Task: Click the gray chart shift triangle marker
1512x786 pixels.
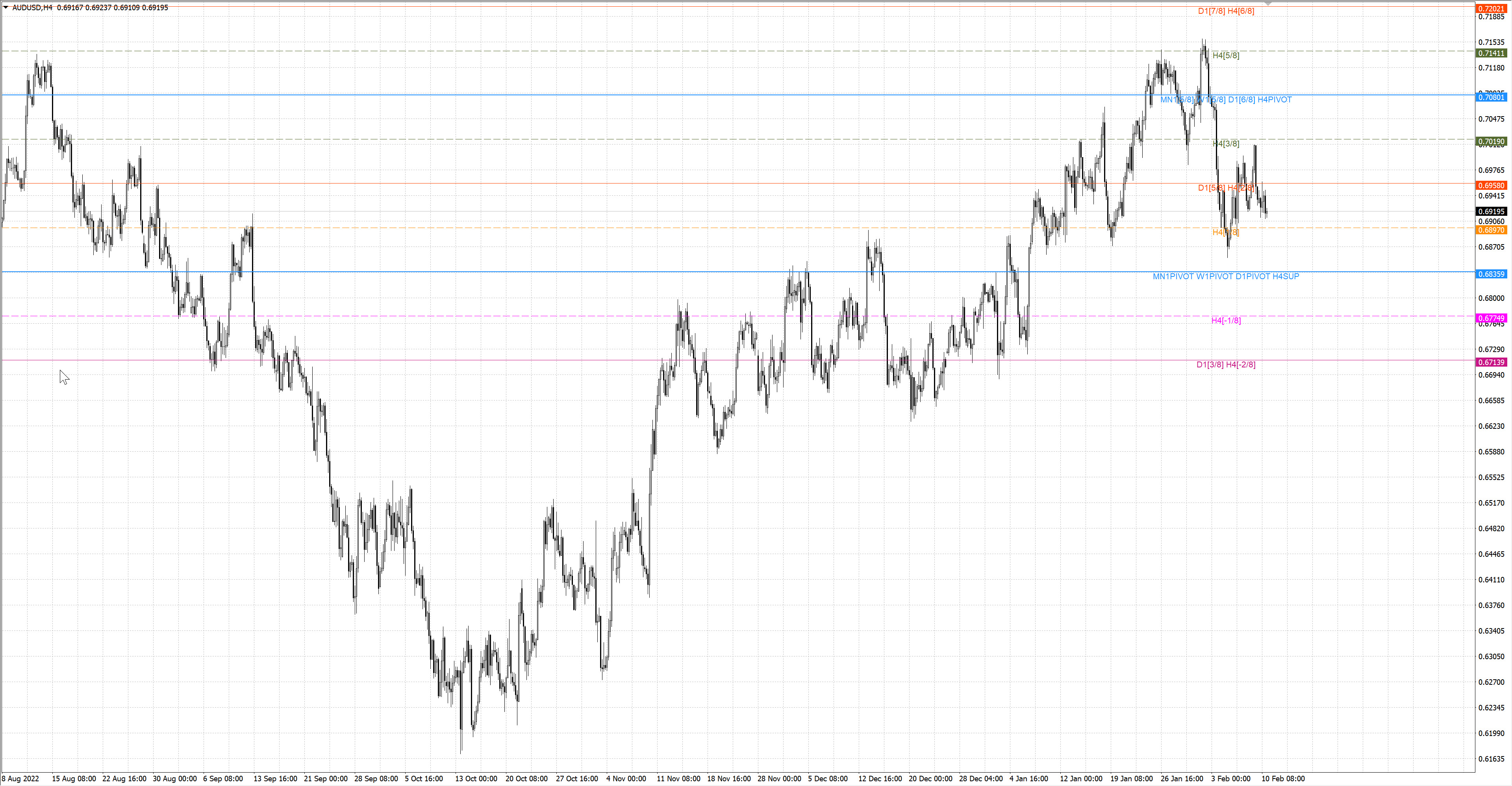Action: coord(1268,4)
